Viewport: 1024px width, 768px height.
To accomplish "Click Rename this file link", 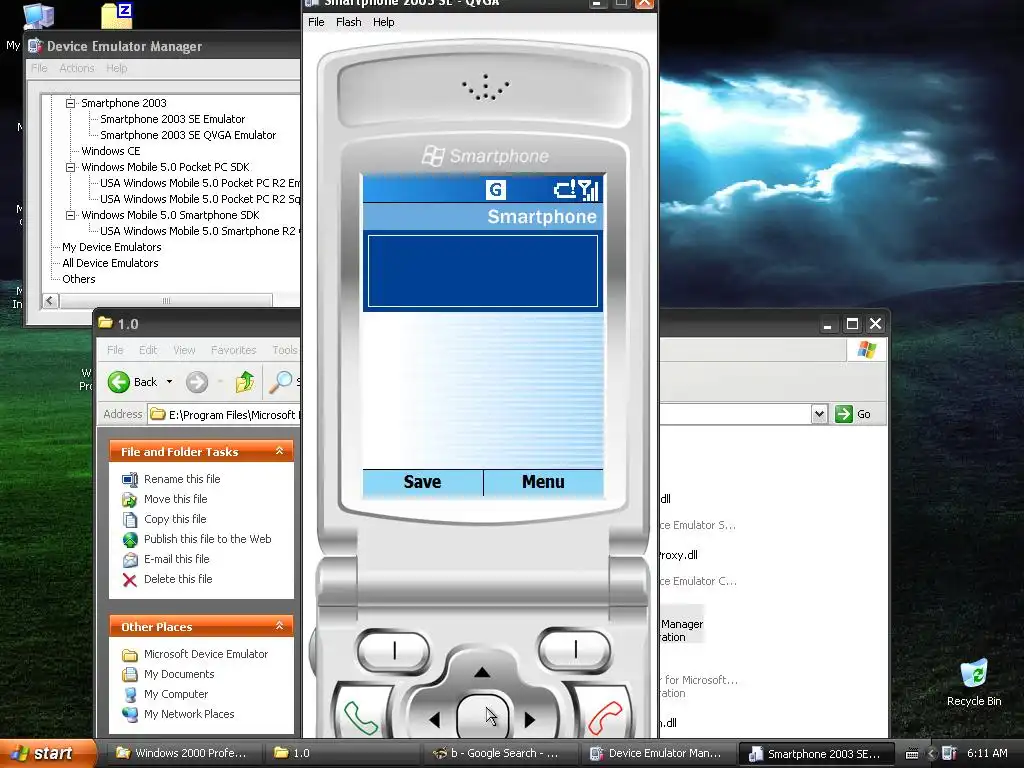I will pyautogui.click(x=182, y=479).
